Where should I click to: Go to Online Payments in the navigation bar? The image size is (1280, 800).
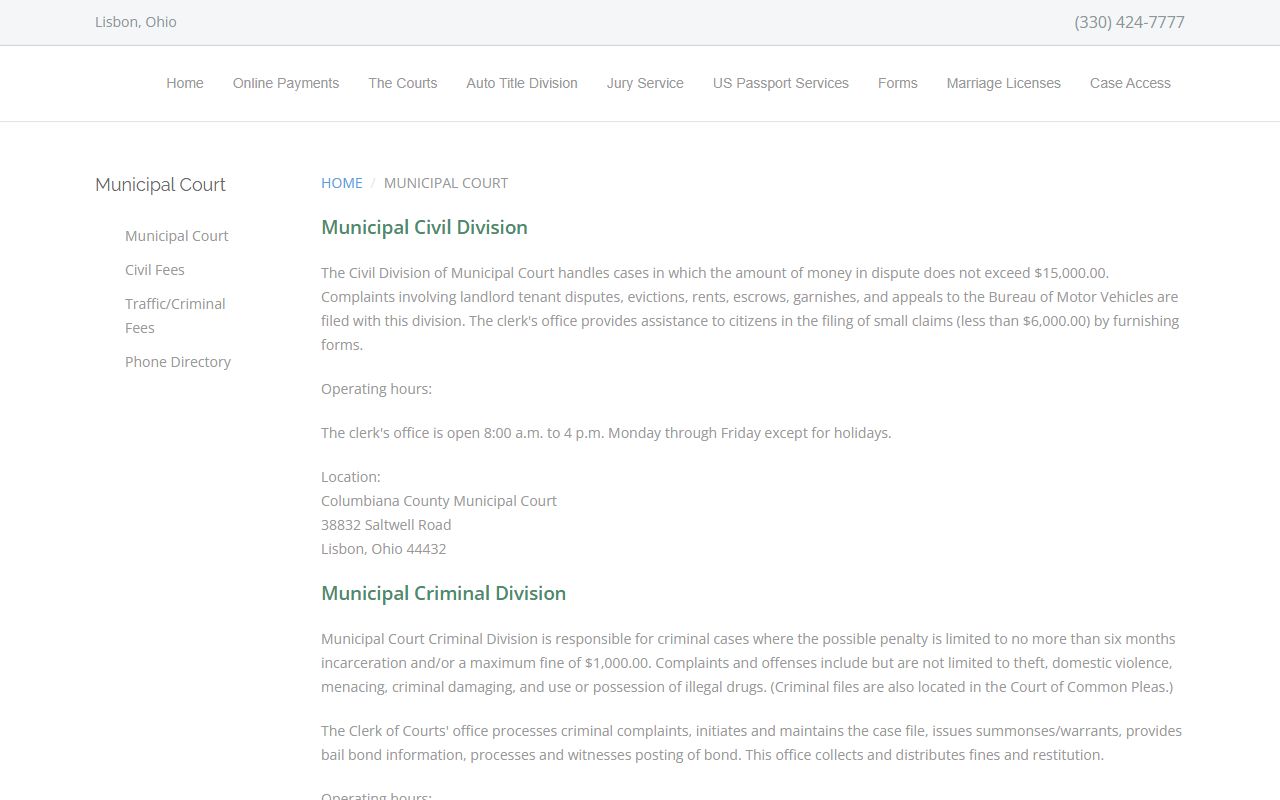click(x=286, y=83)
